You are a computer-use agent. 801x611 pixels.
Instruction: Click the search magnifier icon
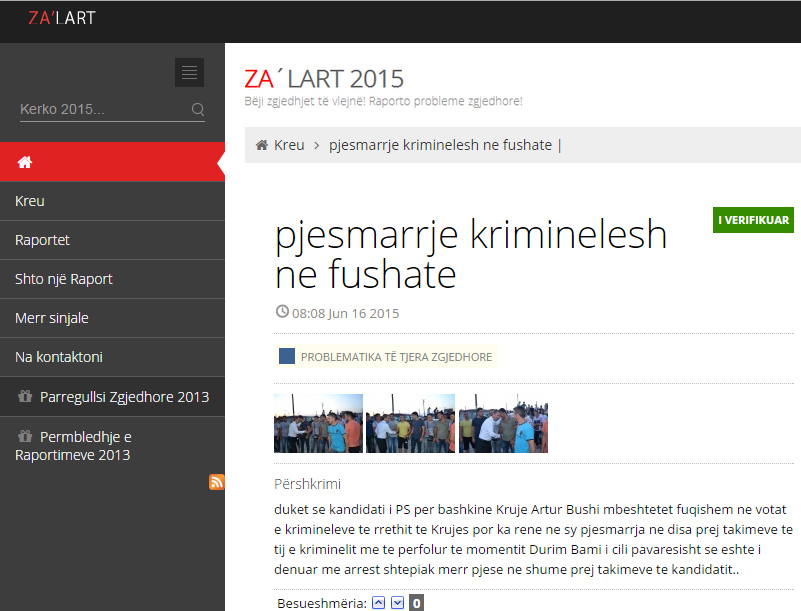click(196, 110)
